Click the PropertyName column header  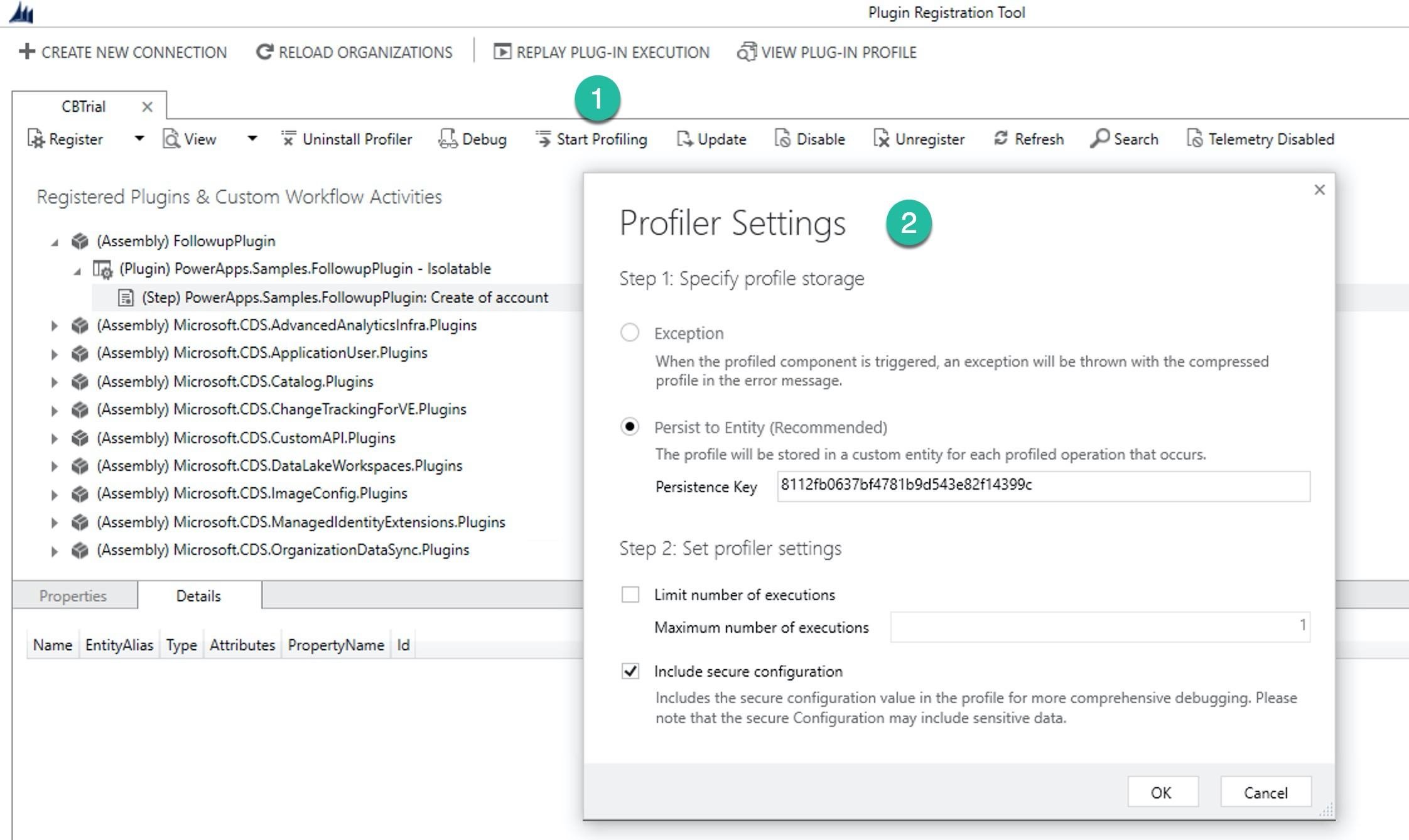(336, 645)
